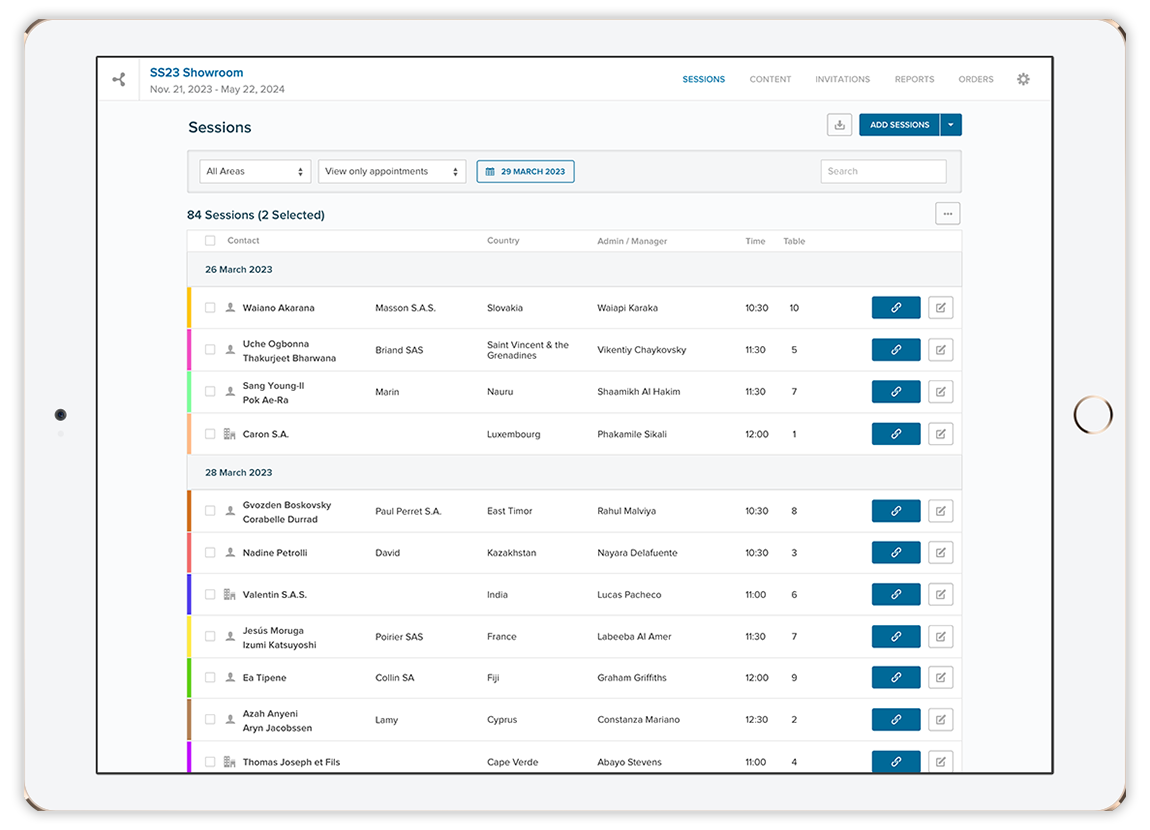Switch to the Sessions tab
The height and width of the screenshot is (830, 1150).
tap(703, 79)
